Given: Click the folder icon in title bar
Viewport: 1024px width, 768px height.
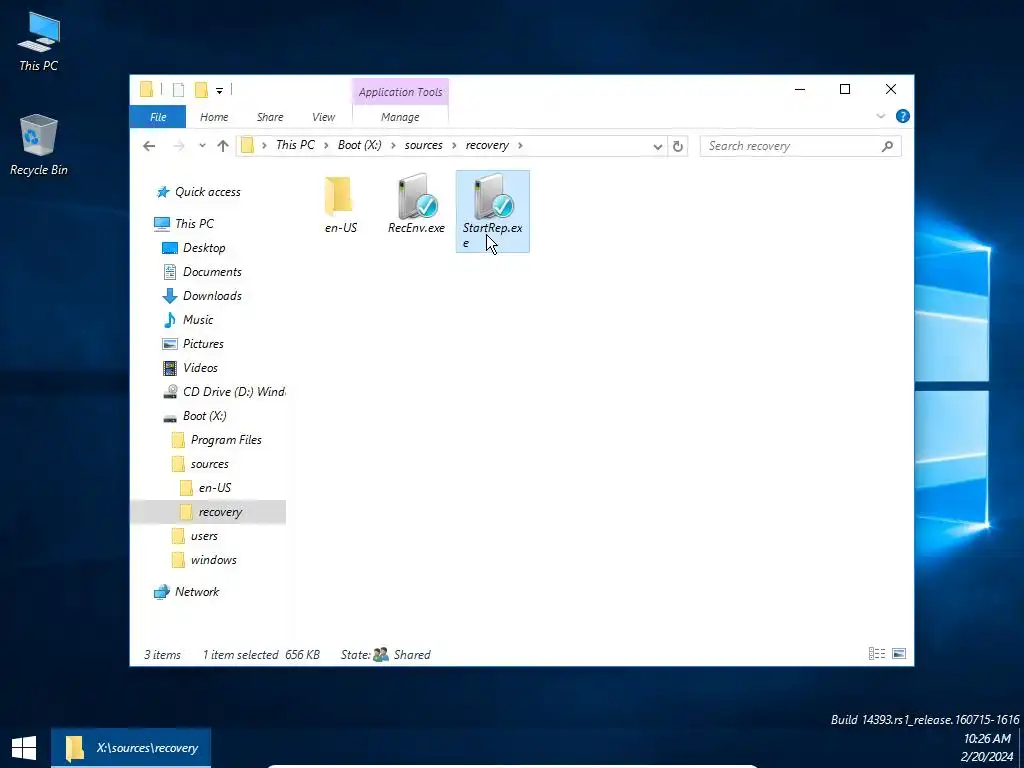Looking at the screenshot, I should click(x=146, y=89).
